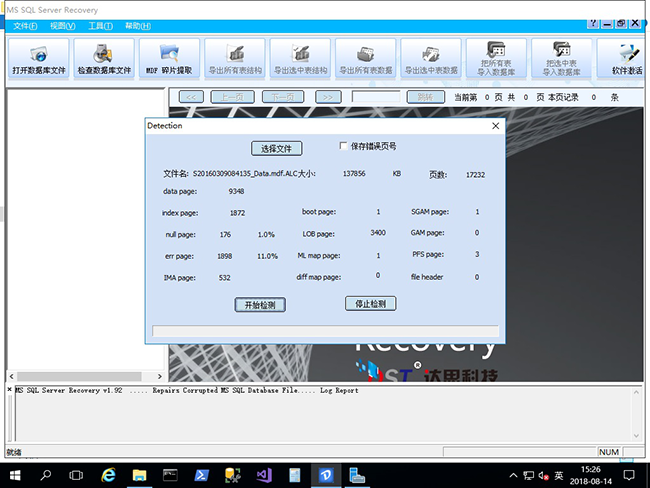The width and height of the screenshot is (650, 488).
Task: Click the 软件激活 toolbar icon
Action: [x=627, y=58]
